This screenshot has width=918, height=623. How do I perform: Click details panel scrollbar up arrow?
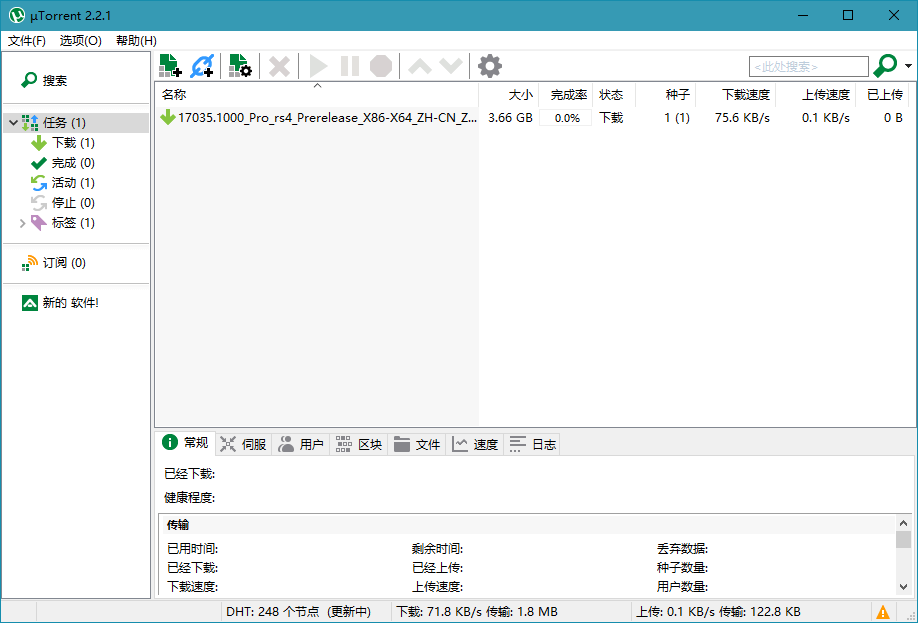(903, 523)
